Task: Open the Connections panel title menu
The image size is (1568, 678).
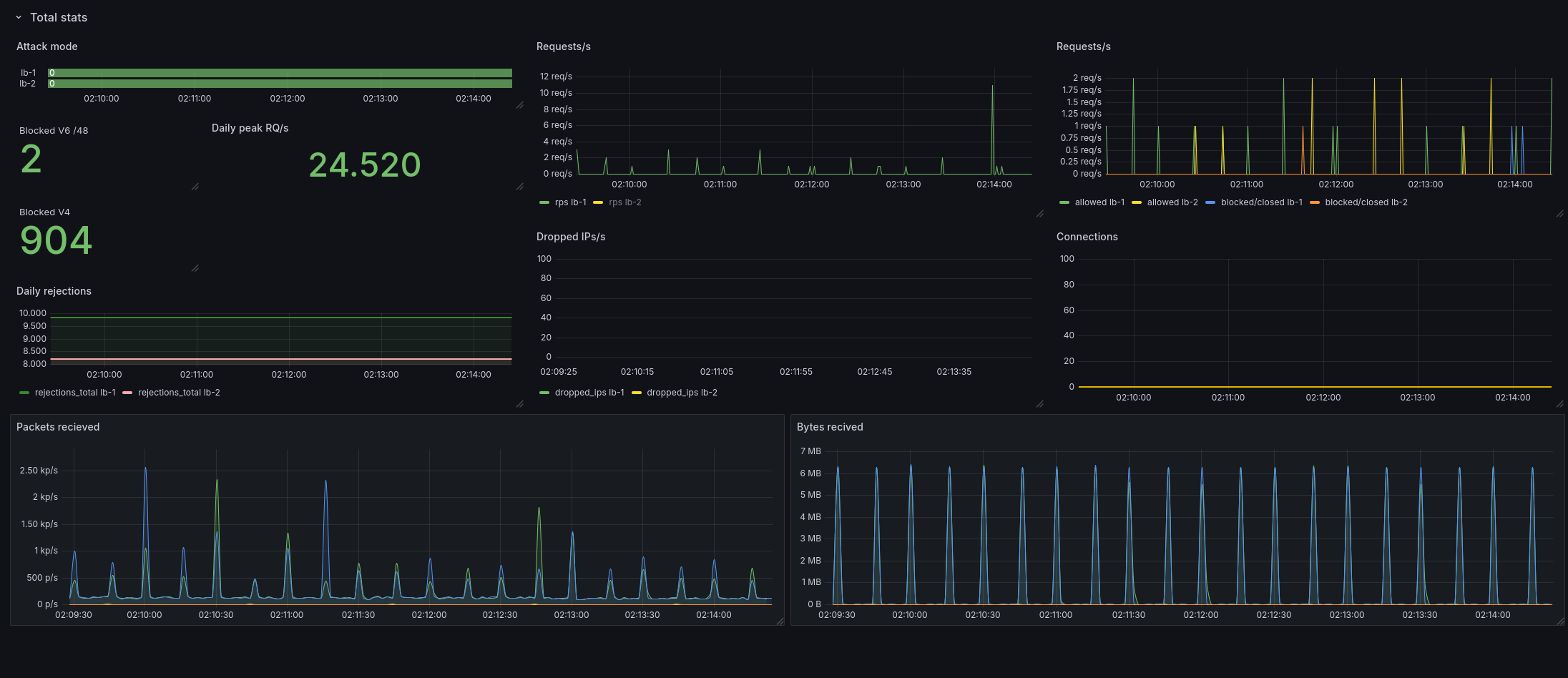Action: 1087,237
